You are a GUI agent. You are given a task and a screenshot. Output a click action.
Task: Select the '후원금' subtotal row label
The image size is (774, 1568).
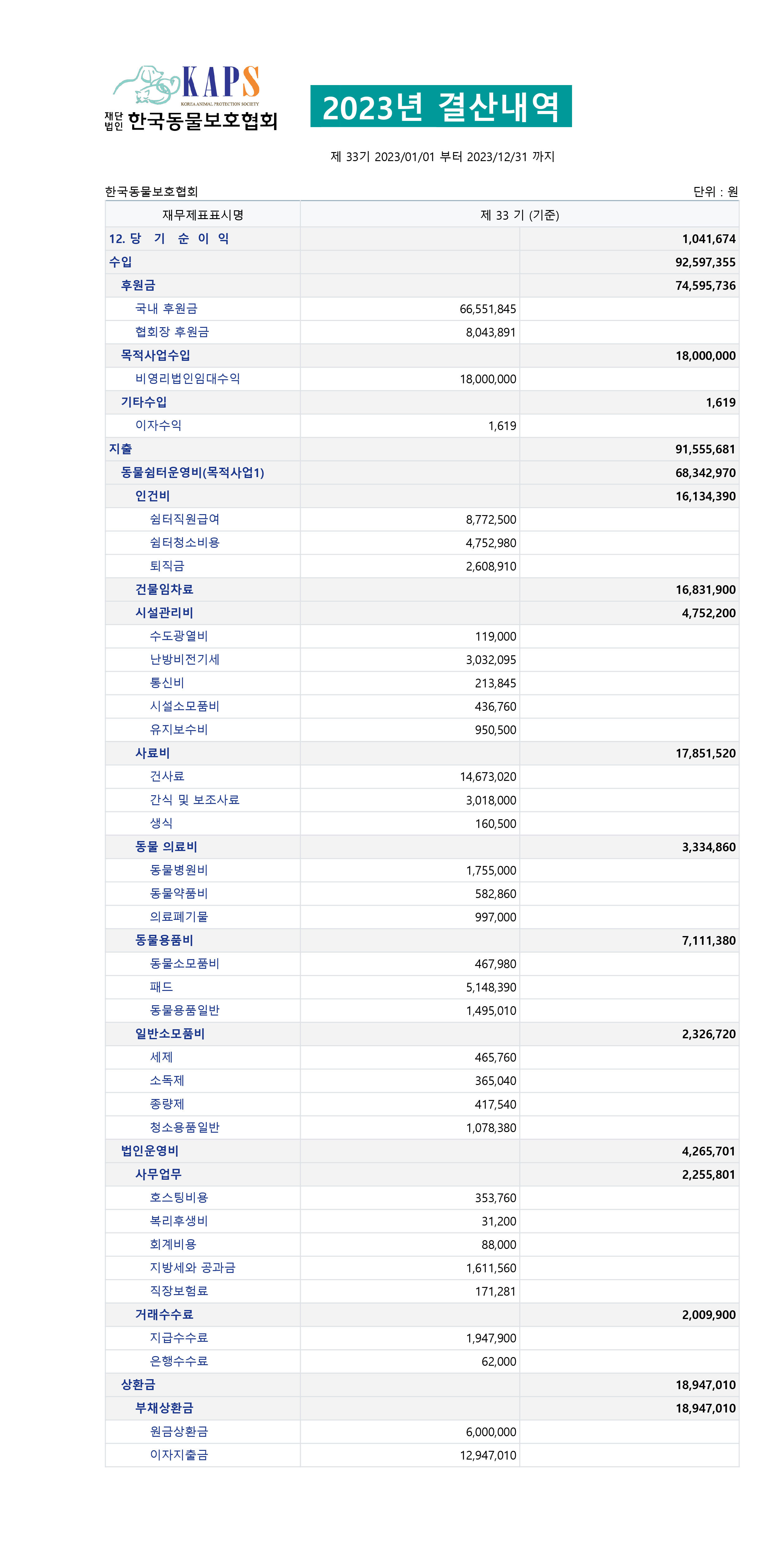pos(138,285)
